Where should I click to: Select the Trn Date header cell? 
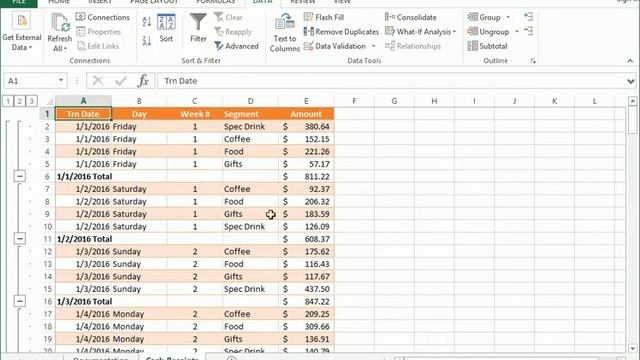83,114
